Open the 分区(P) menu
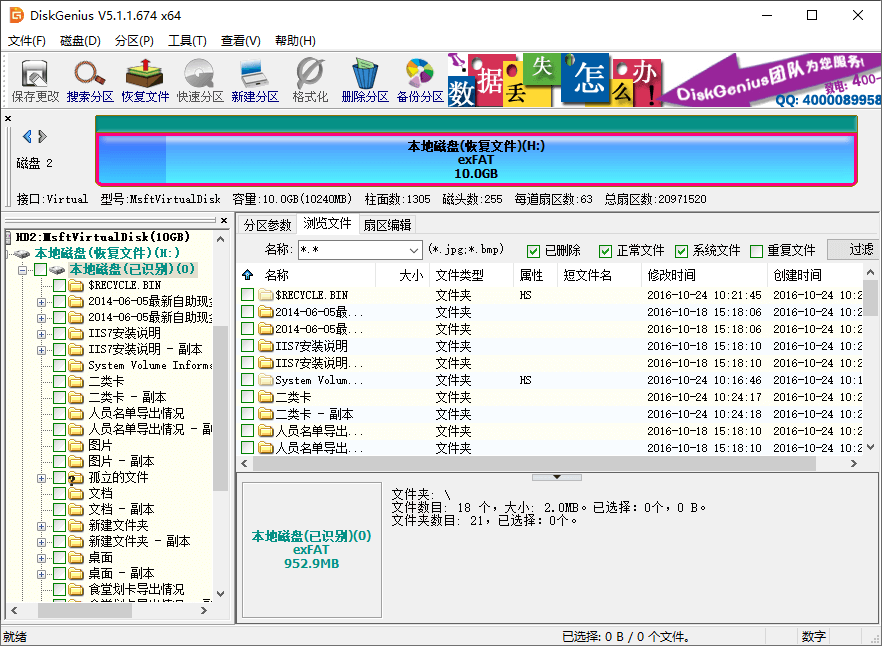This screenshot has width=882, height=646. pyautogui.click(x=134, y=41)
